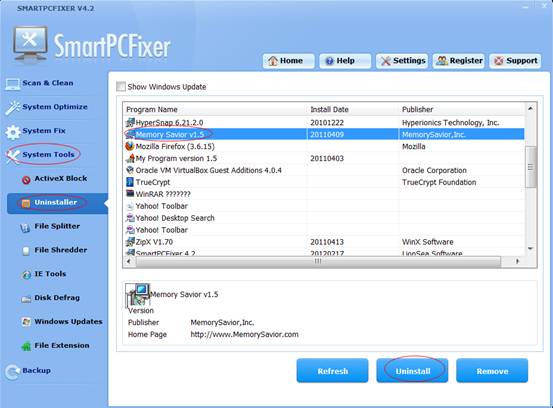553x408 pixels.
Task: Select the Disk Defrag tool
Action: pyautogui.click(x=57, y=298)
